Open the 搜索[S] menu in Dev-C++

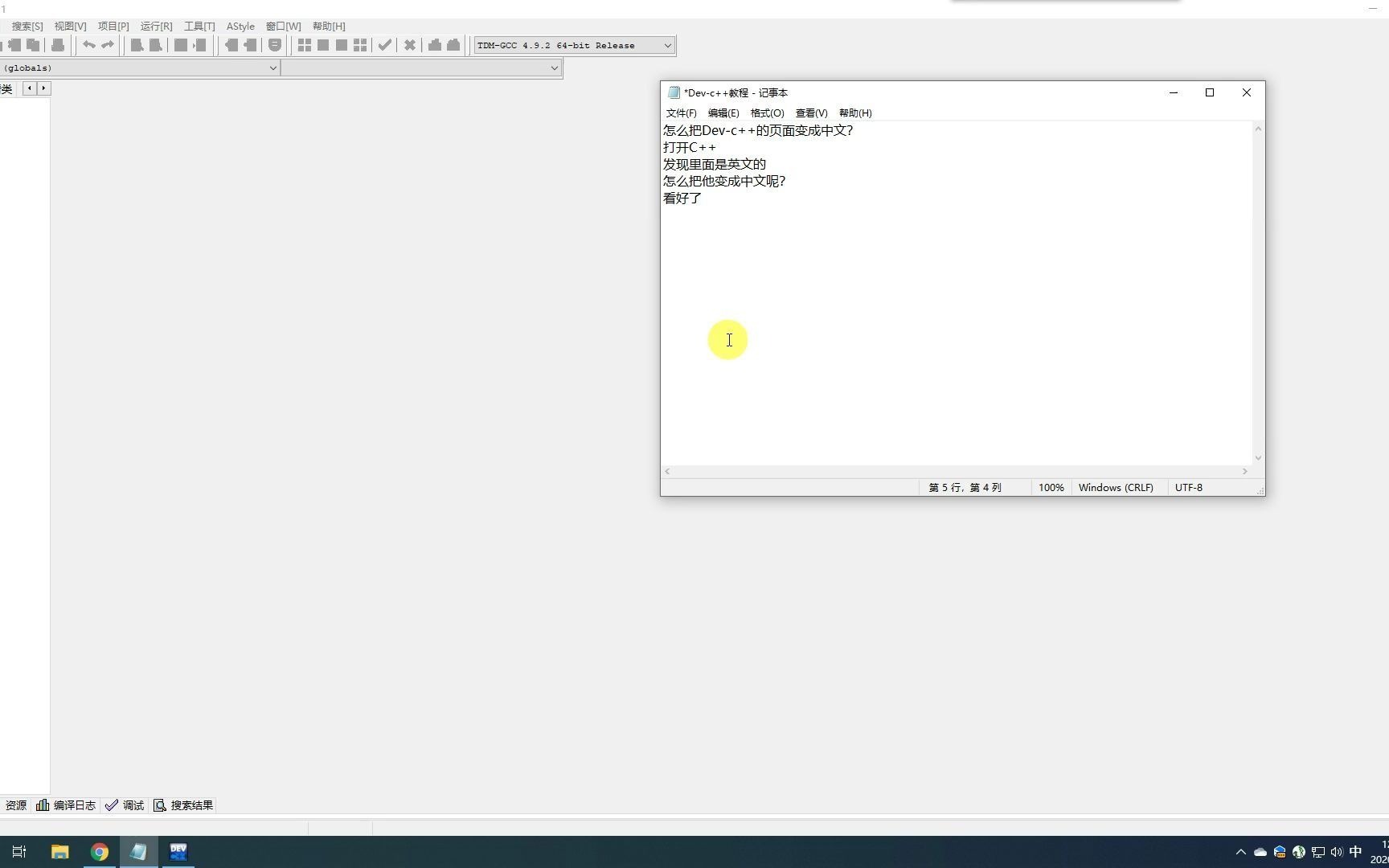click(27, 27)
